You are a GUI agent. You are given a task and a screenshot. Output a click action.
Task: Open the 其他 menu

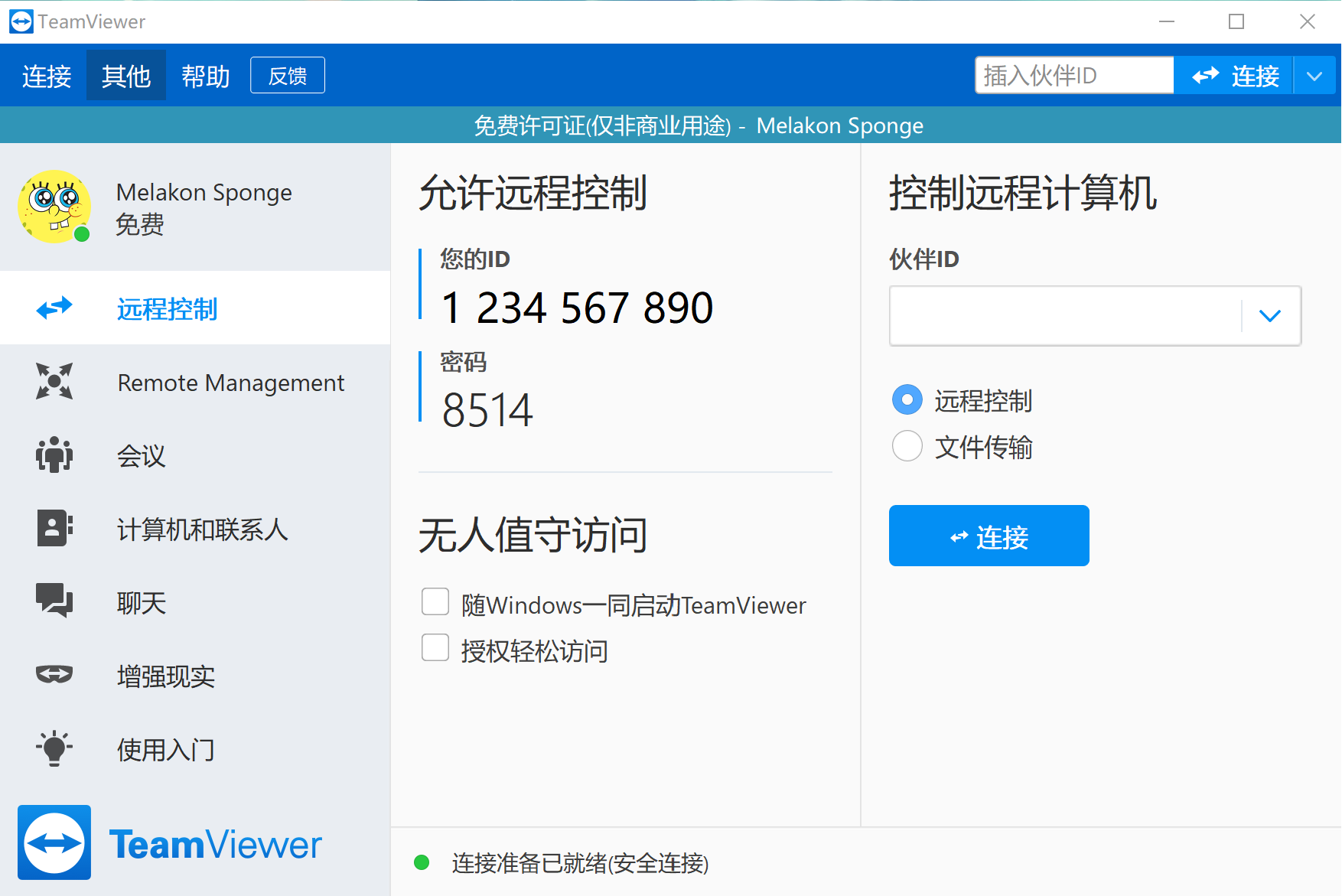tap(125, 75)
